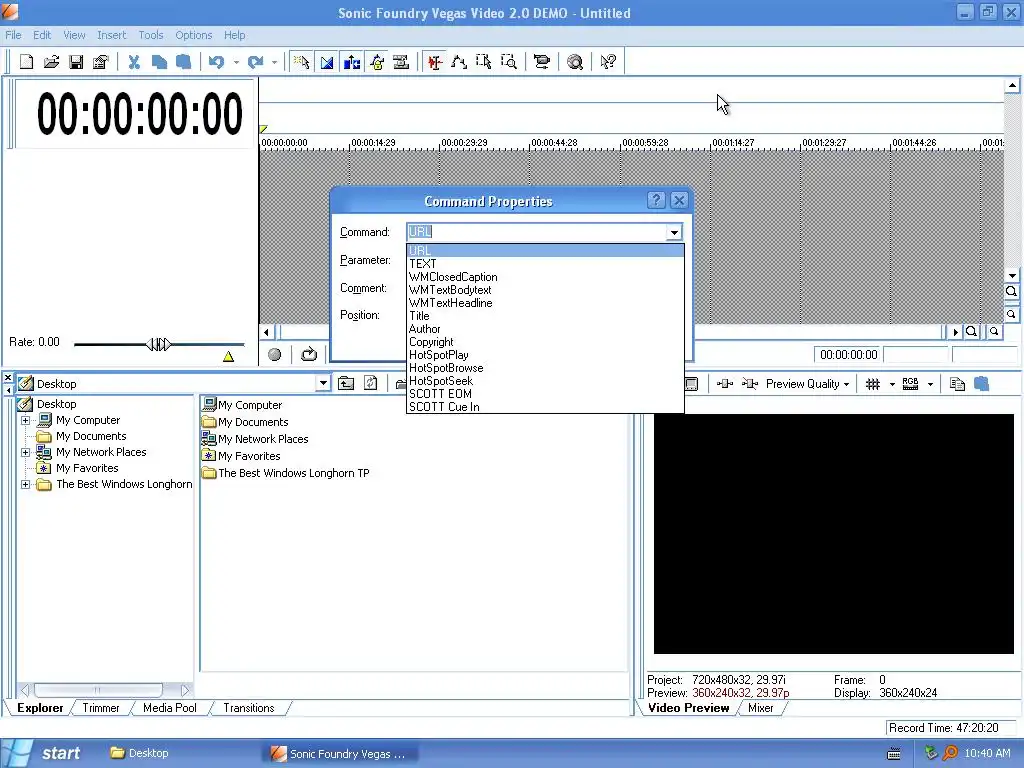Open the Insert menu
Screen dimensions: 1024x768
pyautogui.click(x=112, y=35)
